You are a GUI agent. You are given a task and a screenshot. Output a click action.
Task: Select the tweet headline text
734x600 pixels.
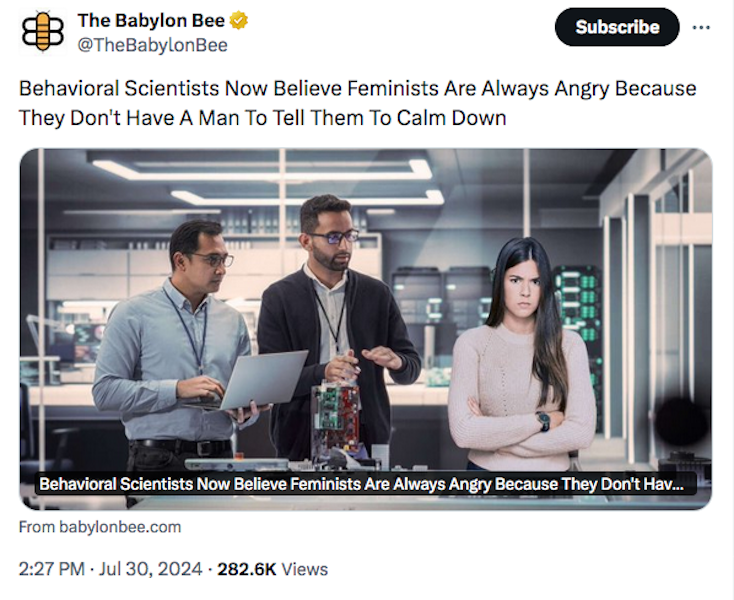(x=357, y=103)
